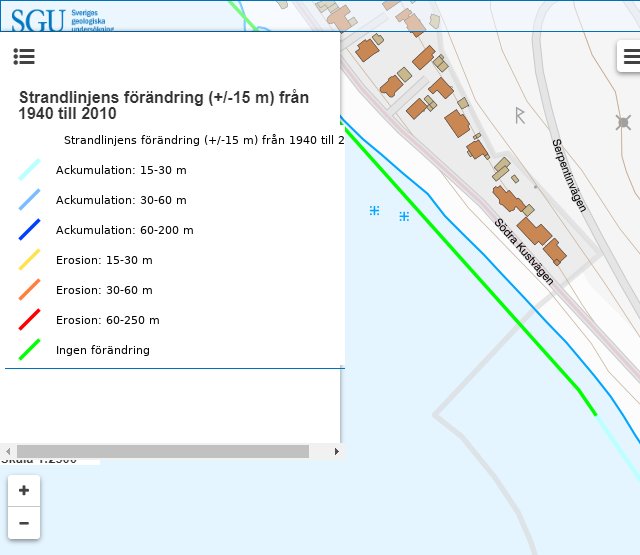Click the bold legend heading Strandlinjens förändring

pyautogui.click(x=164, y=105)
